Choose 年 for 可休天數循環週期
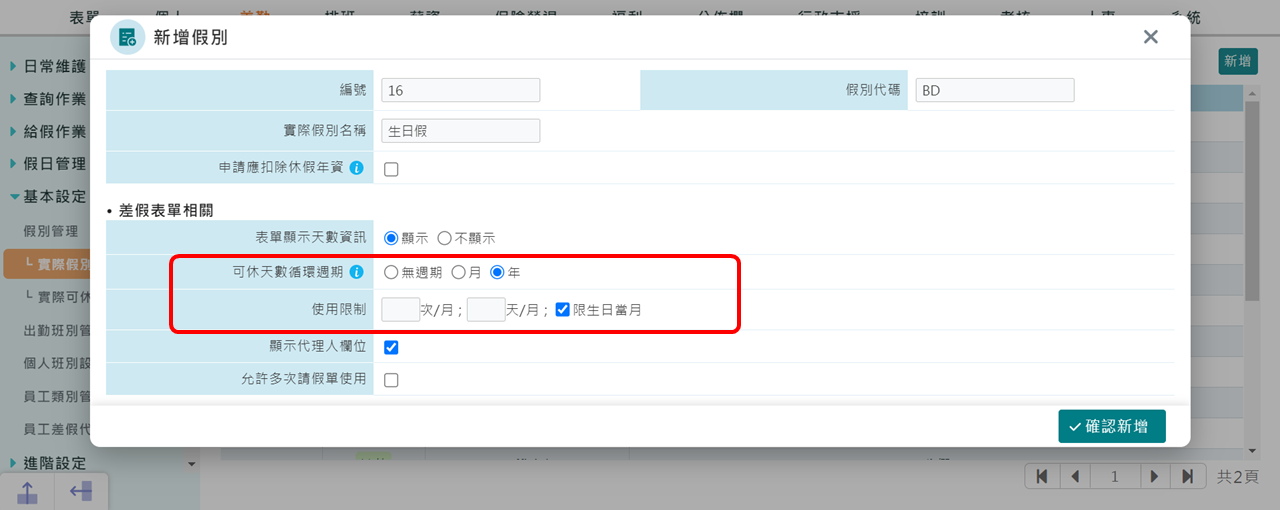This screenshot has height=510, width=1280. pos(497,272)
